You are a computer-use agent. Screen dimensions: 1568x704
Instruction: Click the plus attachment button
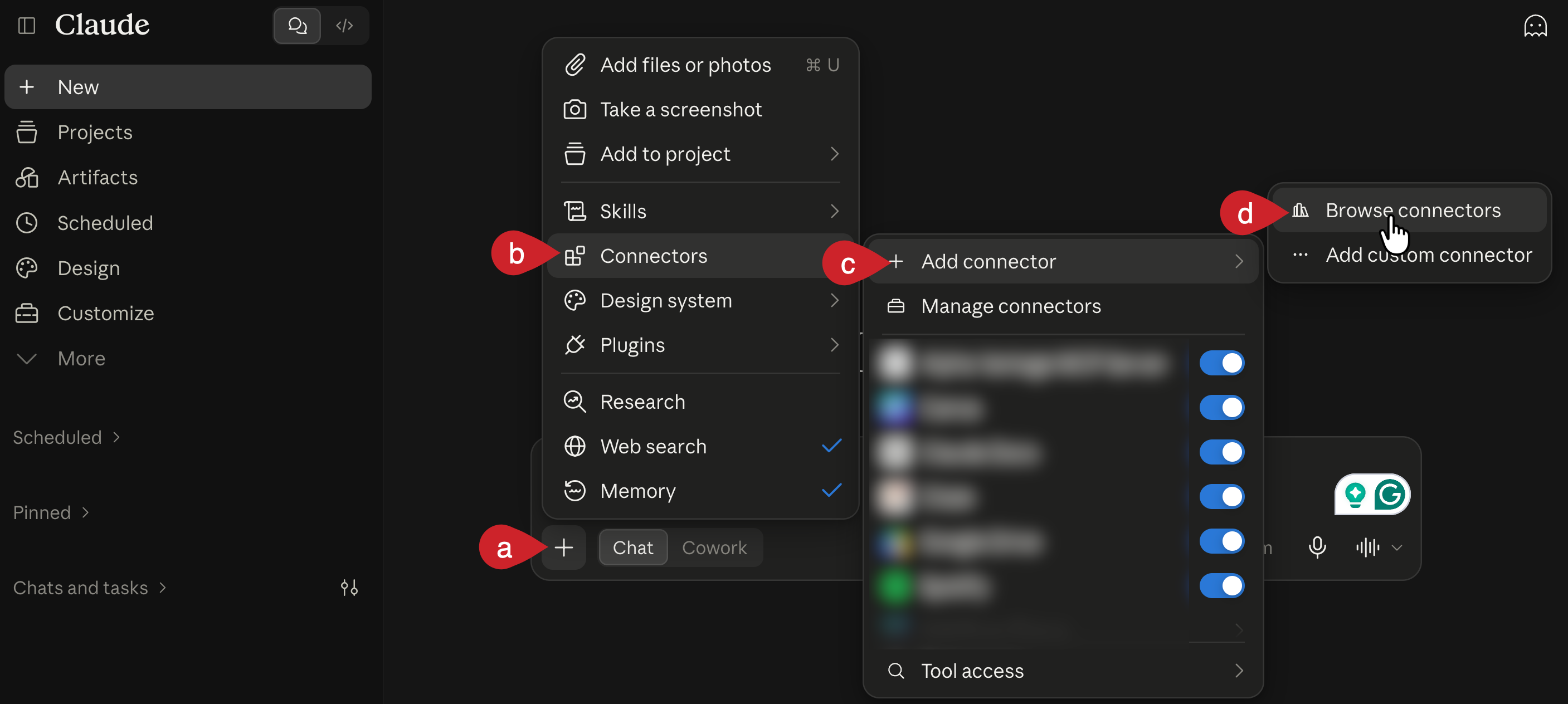tap(564, 547)
